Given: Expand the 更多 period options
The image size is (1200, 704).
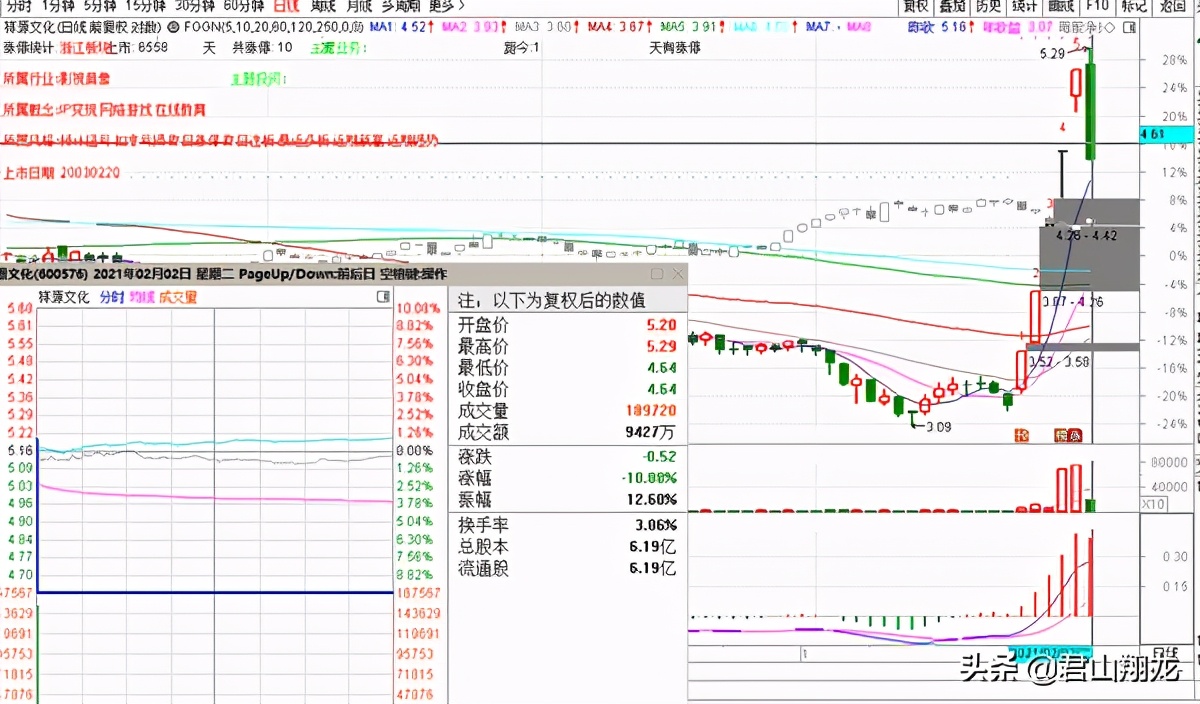Looking at the screenshot, I should tap(446, 6).
